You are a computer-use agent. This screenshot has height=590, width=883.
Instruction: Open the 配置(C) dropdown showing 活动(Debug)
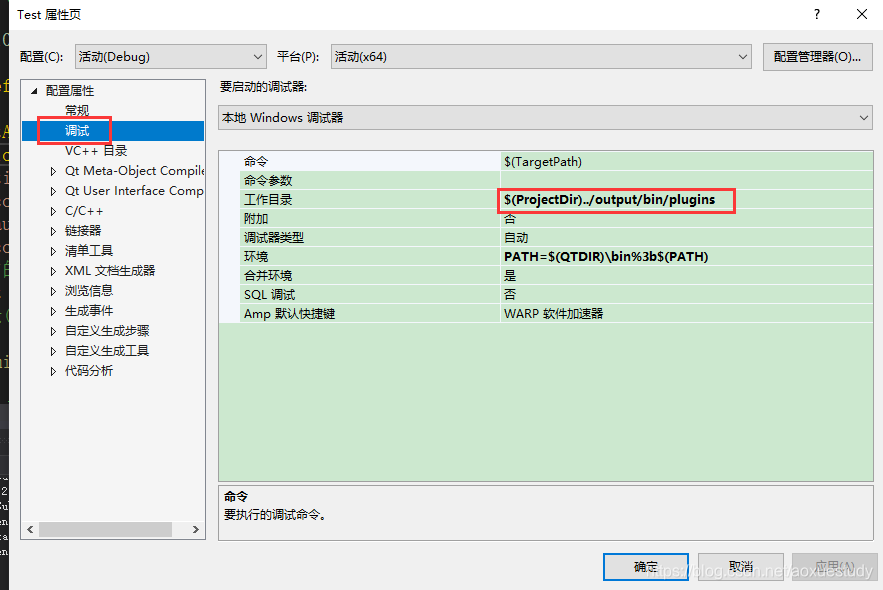click(x=256, y=56)
